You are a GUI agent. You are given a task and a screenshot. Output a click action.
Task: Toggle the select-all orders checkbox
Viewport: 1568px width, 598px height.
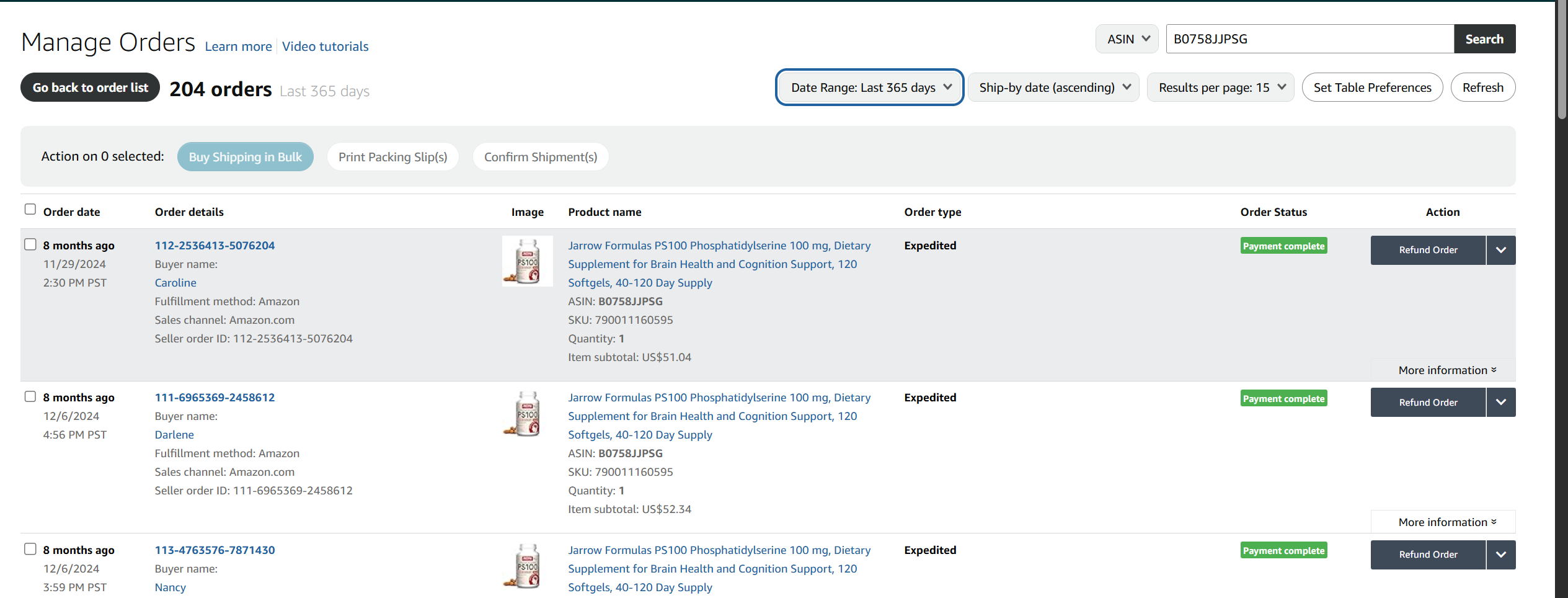tap(30, 209)
